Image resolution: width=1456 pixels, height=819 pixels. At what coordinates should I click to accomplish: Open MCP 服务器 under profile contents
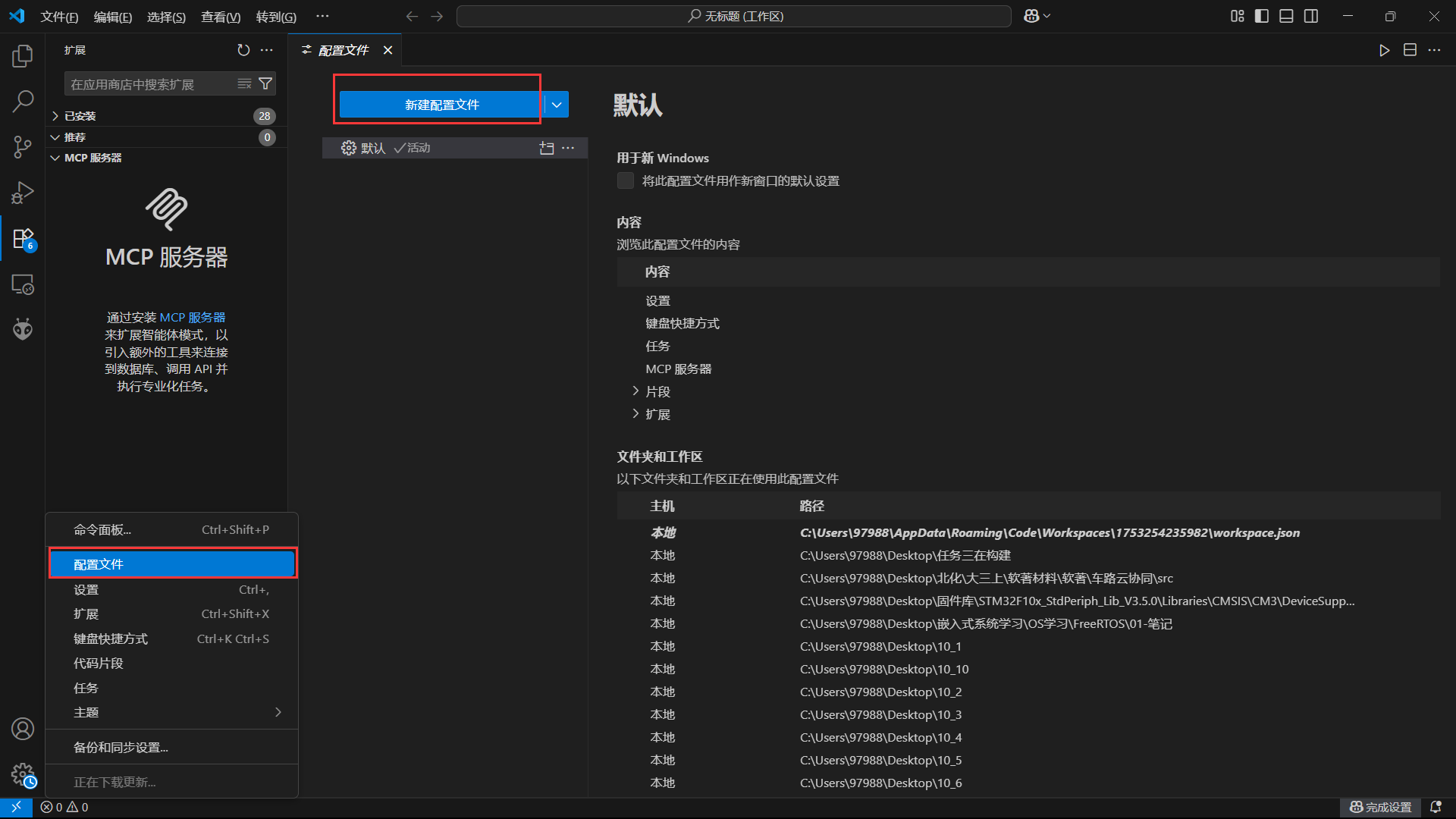pos(679,369)
